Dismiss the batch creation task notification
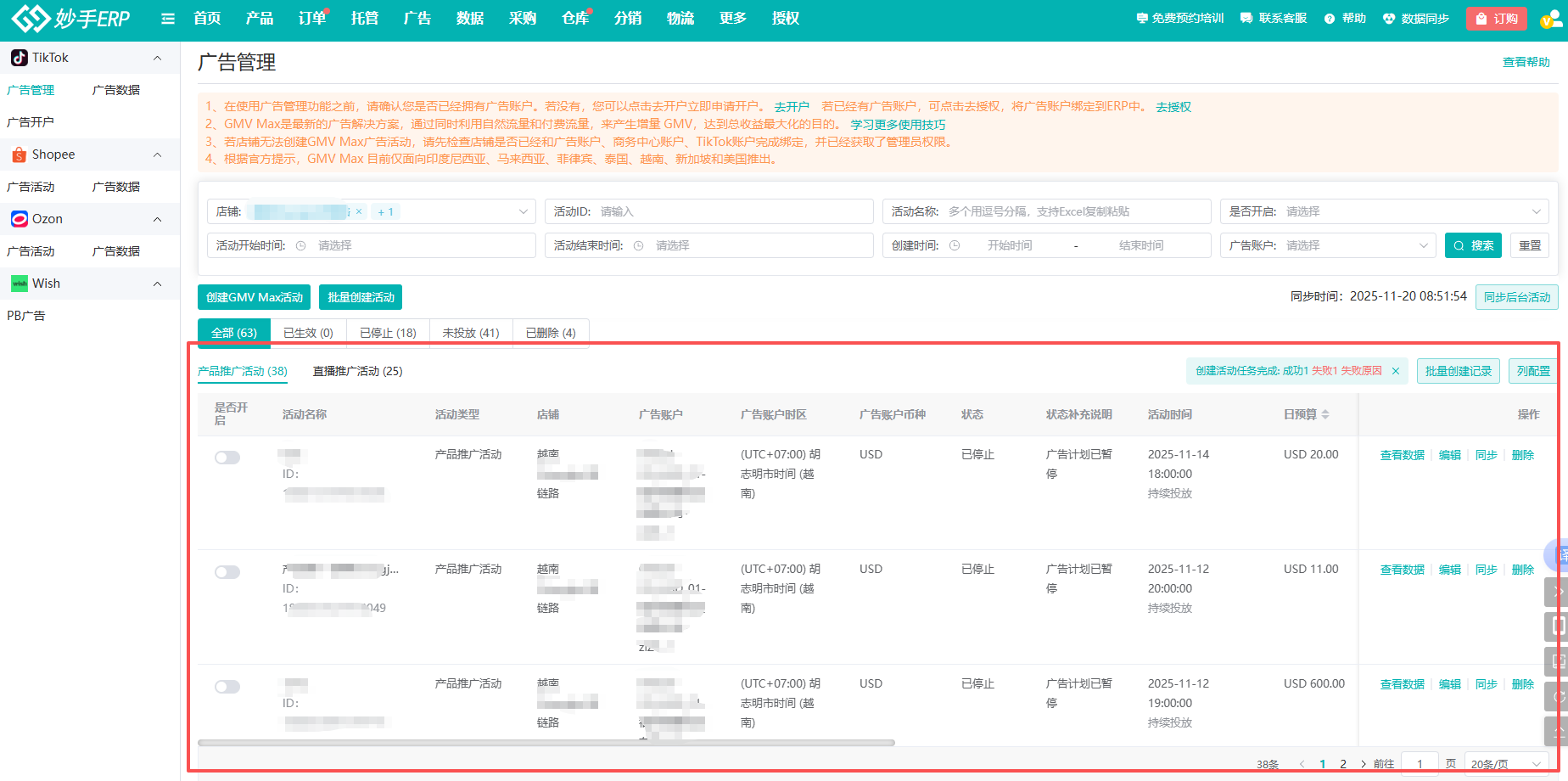This screenshot has height=781, width=1568. pos(1396,371)
